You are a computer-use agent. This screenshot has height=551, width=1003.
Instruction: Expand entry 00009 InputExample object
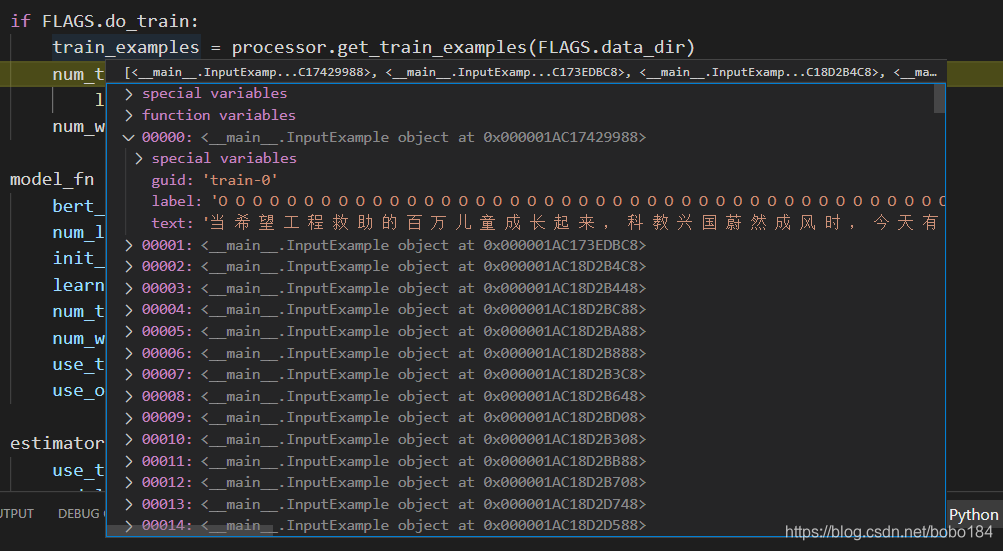129,418
